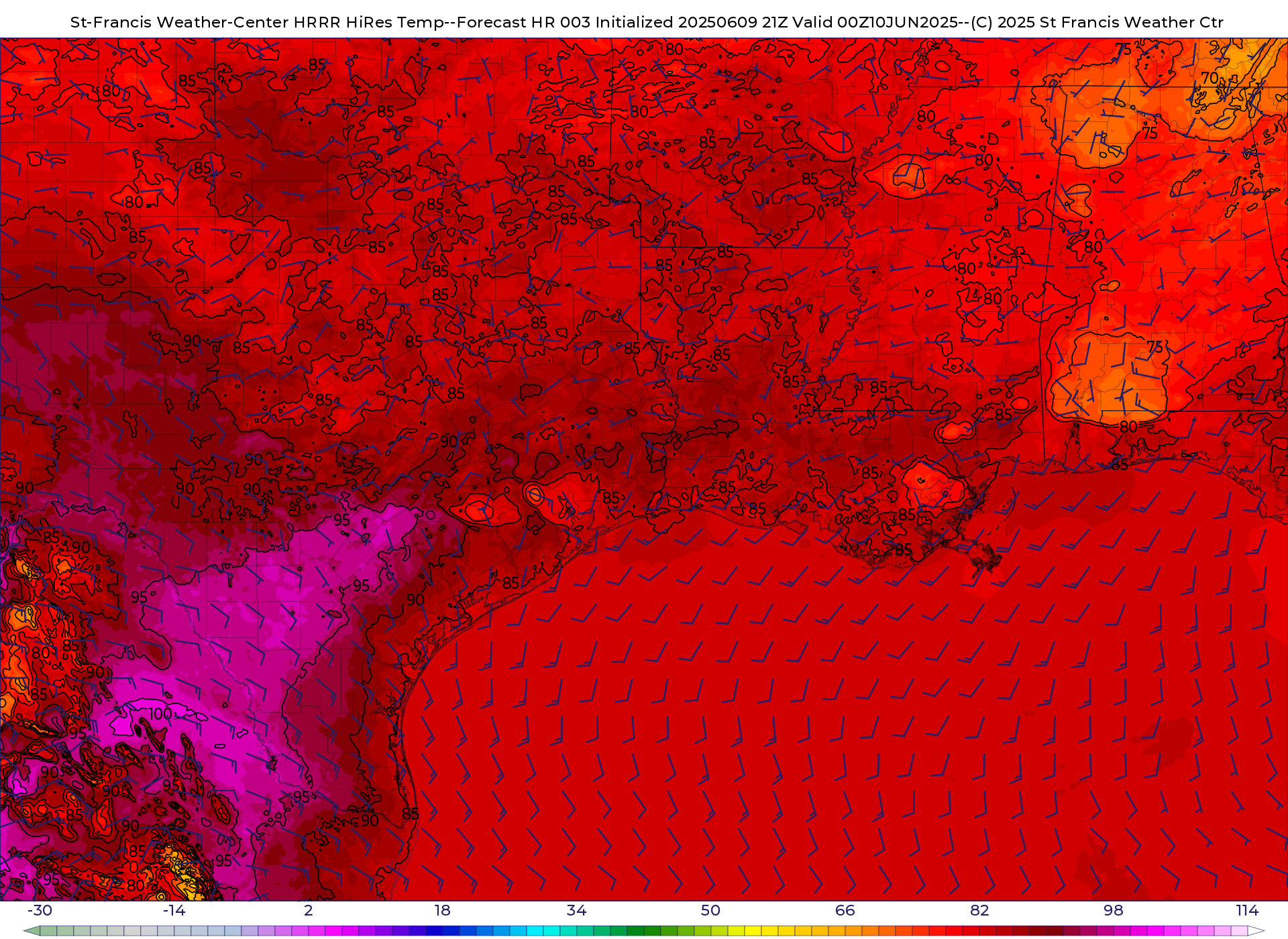The image size is (1288, 939).
Task: Click the 82 colorbar label
Action: tap(979, 910)
